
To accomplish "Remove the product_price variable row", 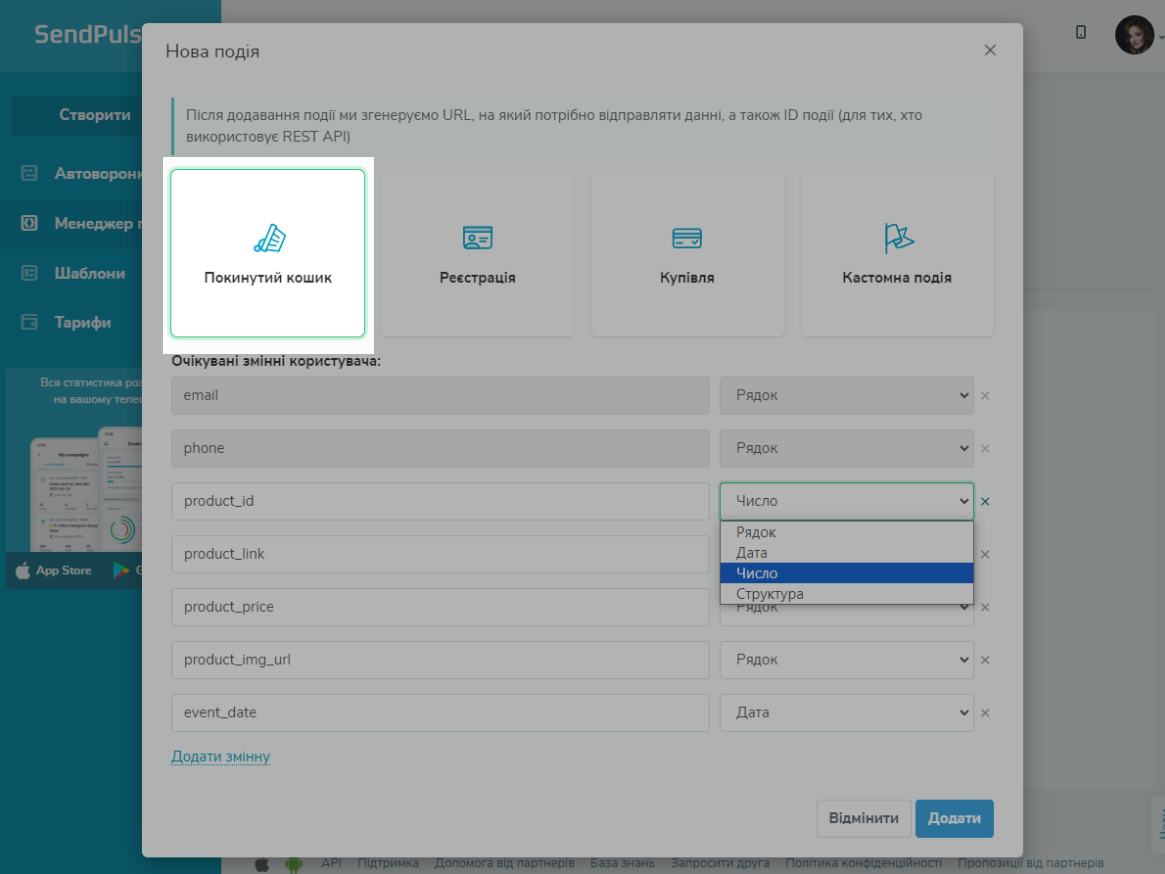I will [x=985, y=607].
